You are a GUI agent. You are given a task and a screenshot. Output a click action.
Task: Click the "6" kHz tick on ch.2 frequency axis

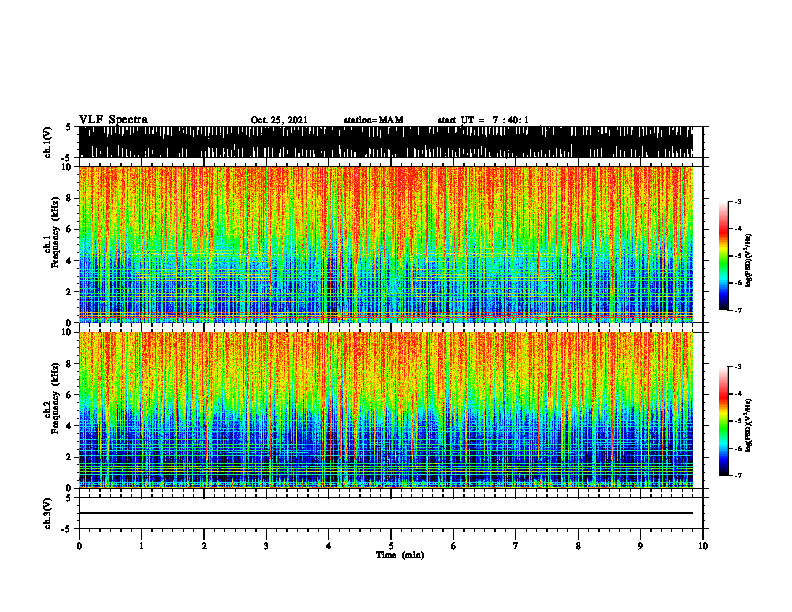point(70,394)
